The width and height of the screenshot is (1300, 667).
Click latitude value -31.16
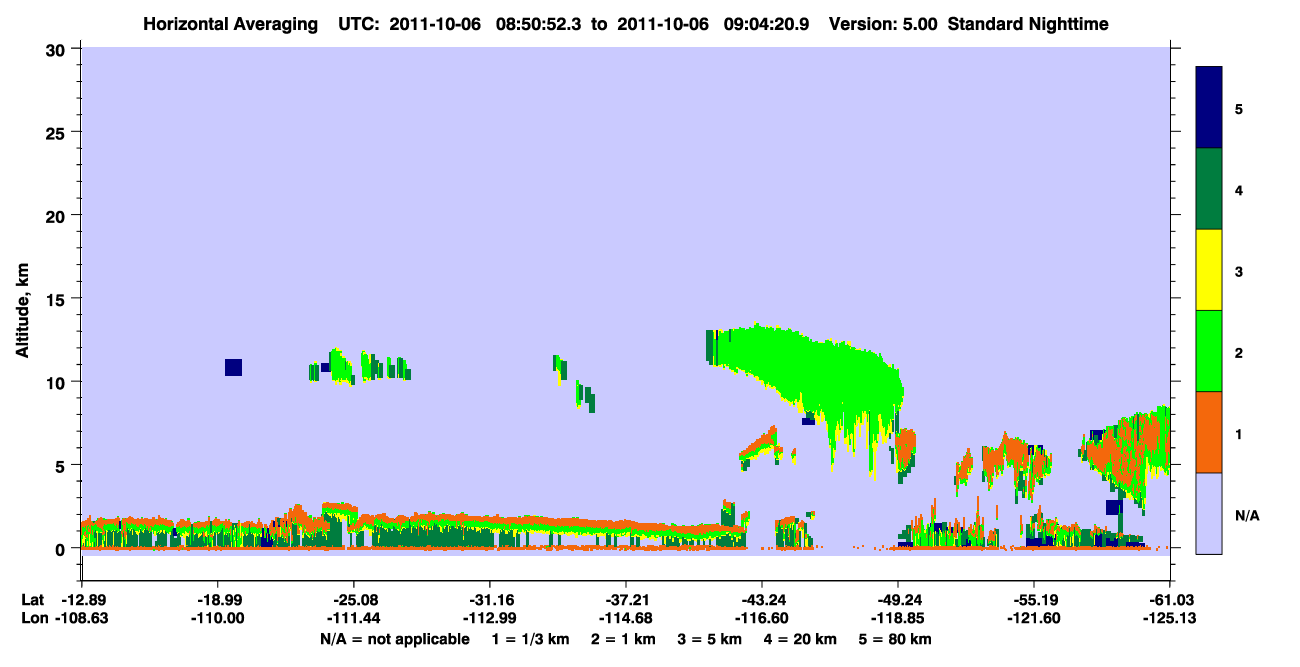pyautogui.click(x=490, y=600)
